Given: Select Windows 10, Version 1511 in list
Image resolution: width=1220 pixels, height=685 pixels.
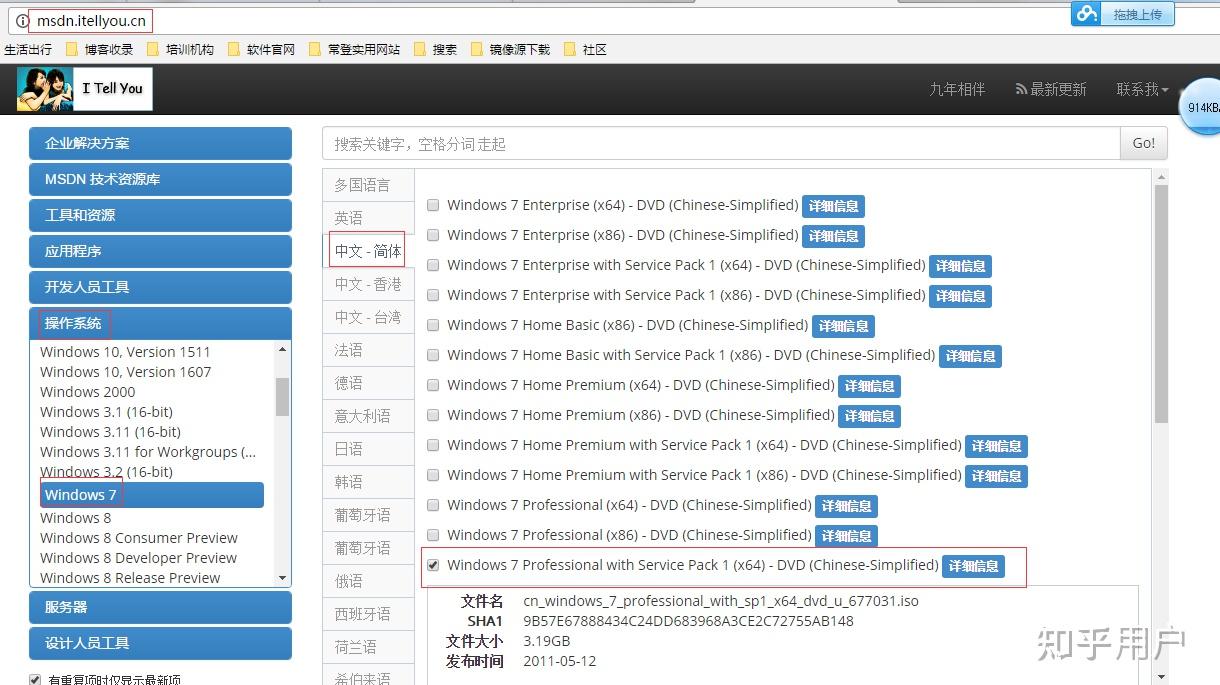Looking at the screenshot, I should coord(125,352).
